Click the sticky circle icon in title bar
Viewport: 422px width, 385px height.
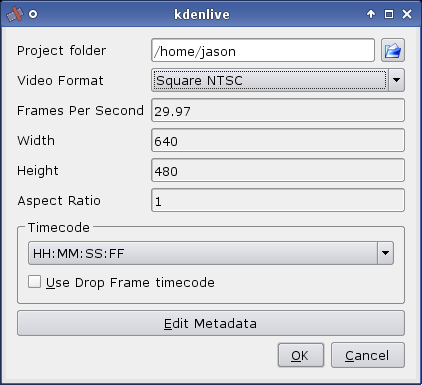click(33, 14)
